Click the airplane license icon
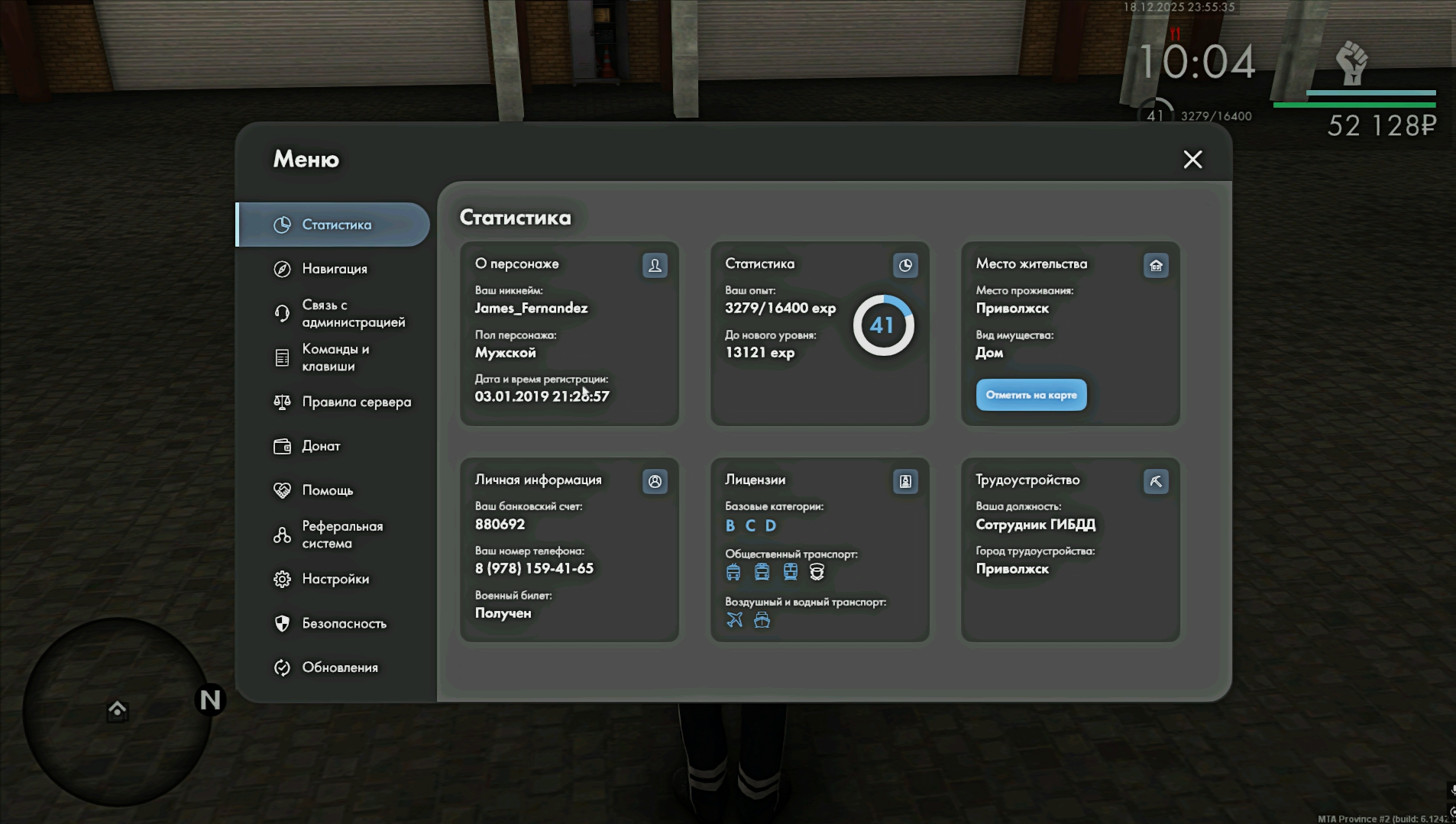 pyautogui.click(x=735, y=619)
